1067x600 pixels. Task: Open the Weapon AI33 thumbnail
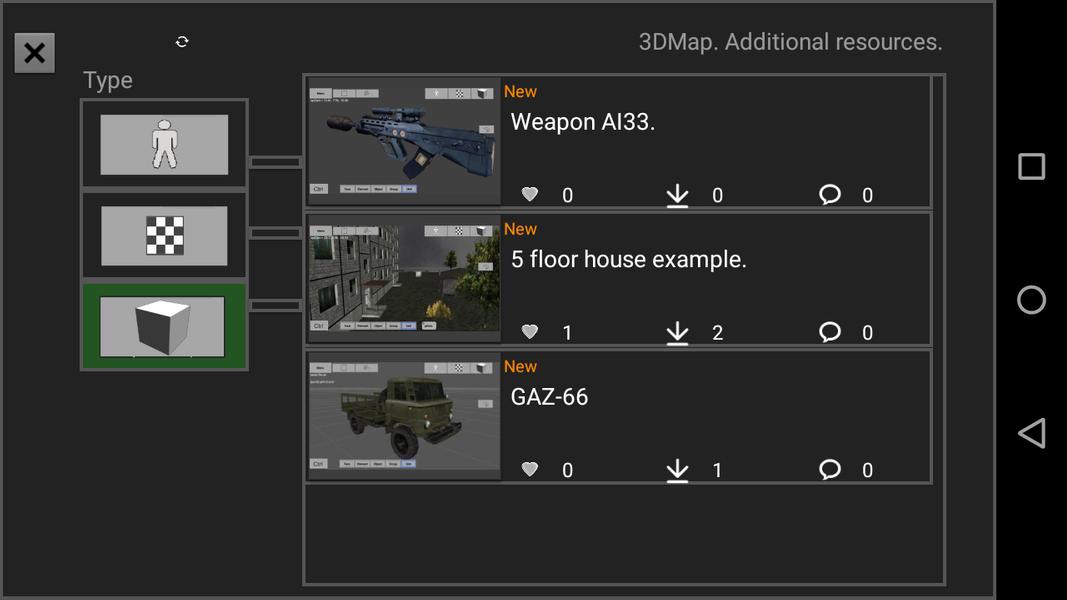[404, 141]
